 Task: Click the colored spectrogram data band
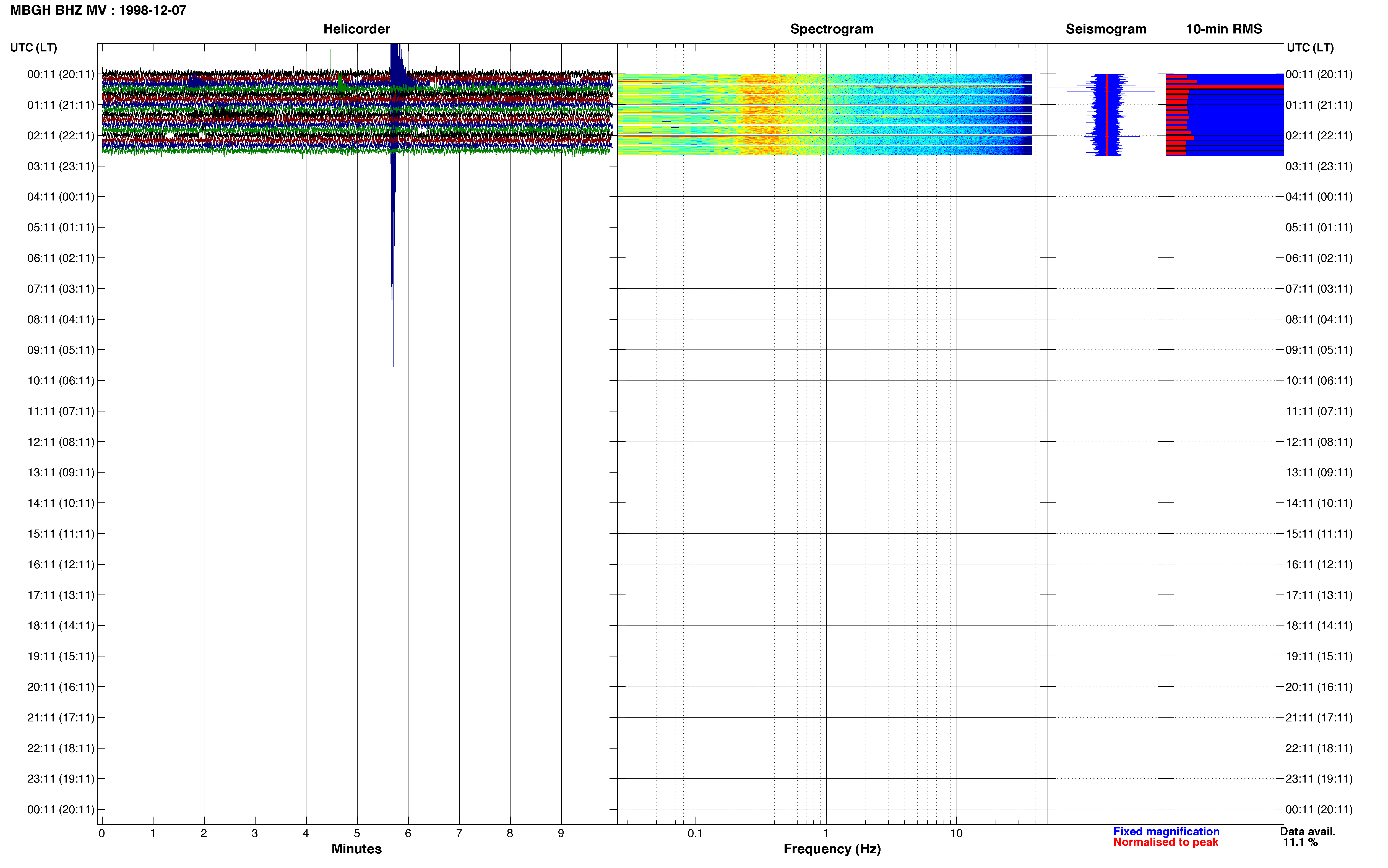[x=824, y=114]
